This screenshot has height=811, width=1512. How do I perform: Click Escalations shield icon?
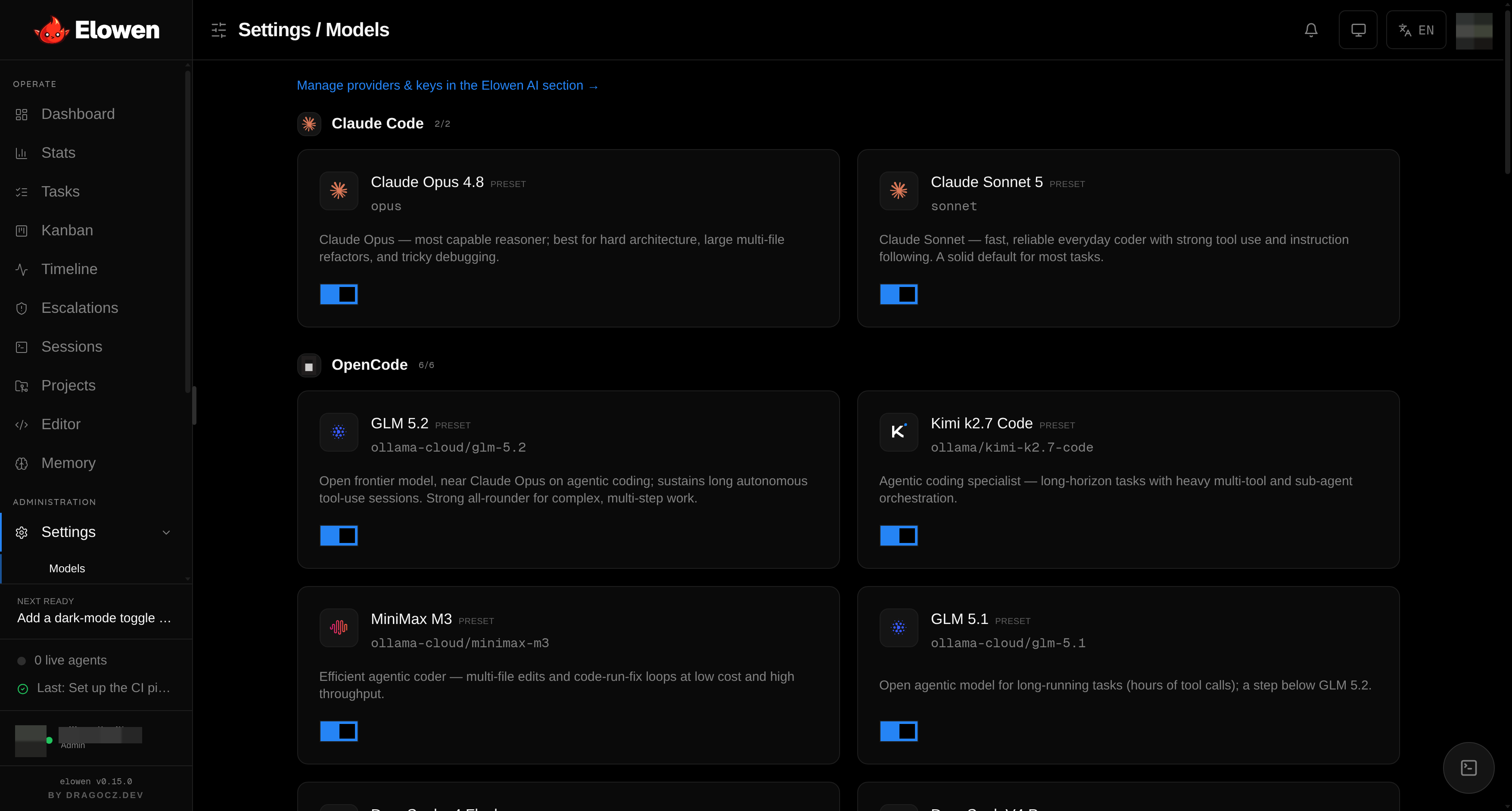click(22, 308)
